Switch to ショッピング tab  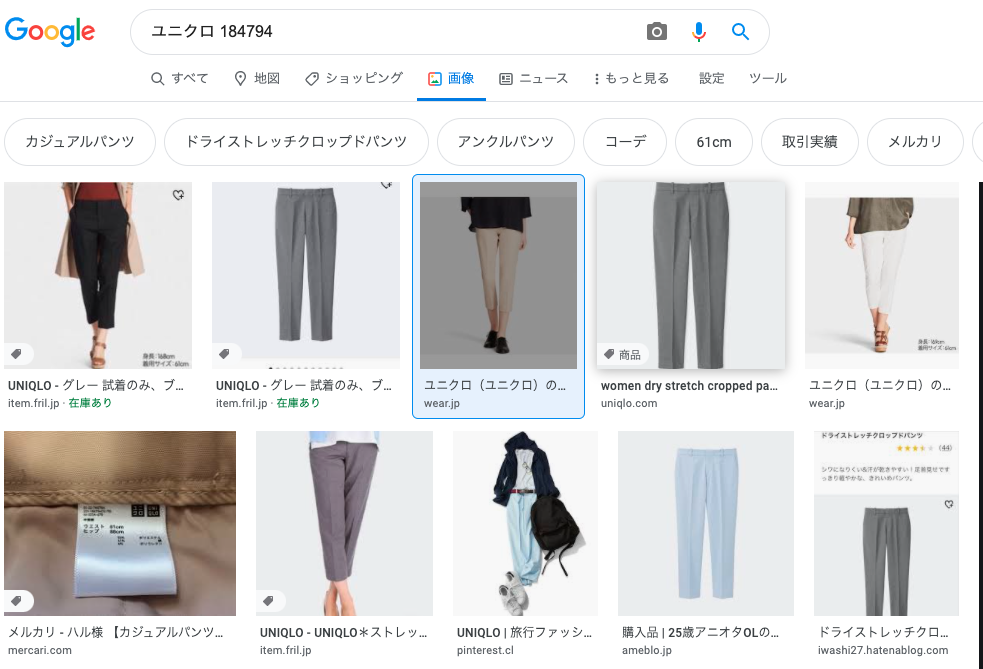tap(354, 78)
